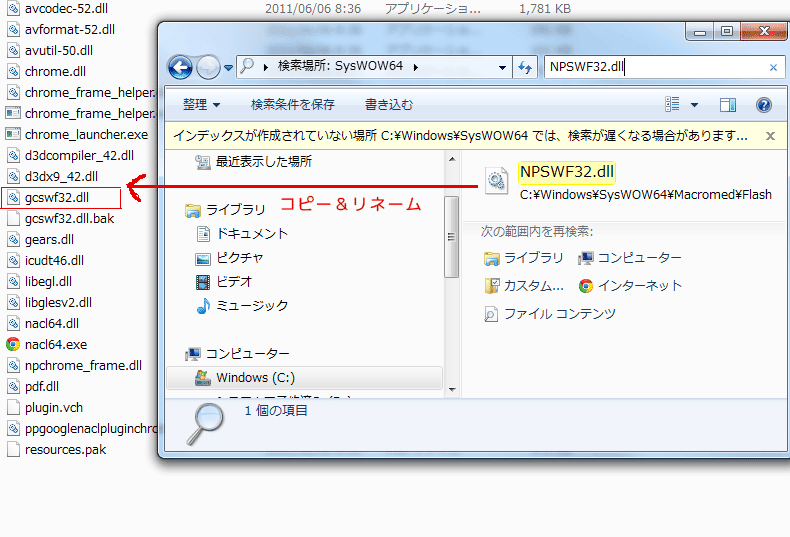Dismiss the index warning information bar
This screenshot has width=790, height=537.
[770, 136]
